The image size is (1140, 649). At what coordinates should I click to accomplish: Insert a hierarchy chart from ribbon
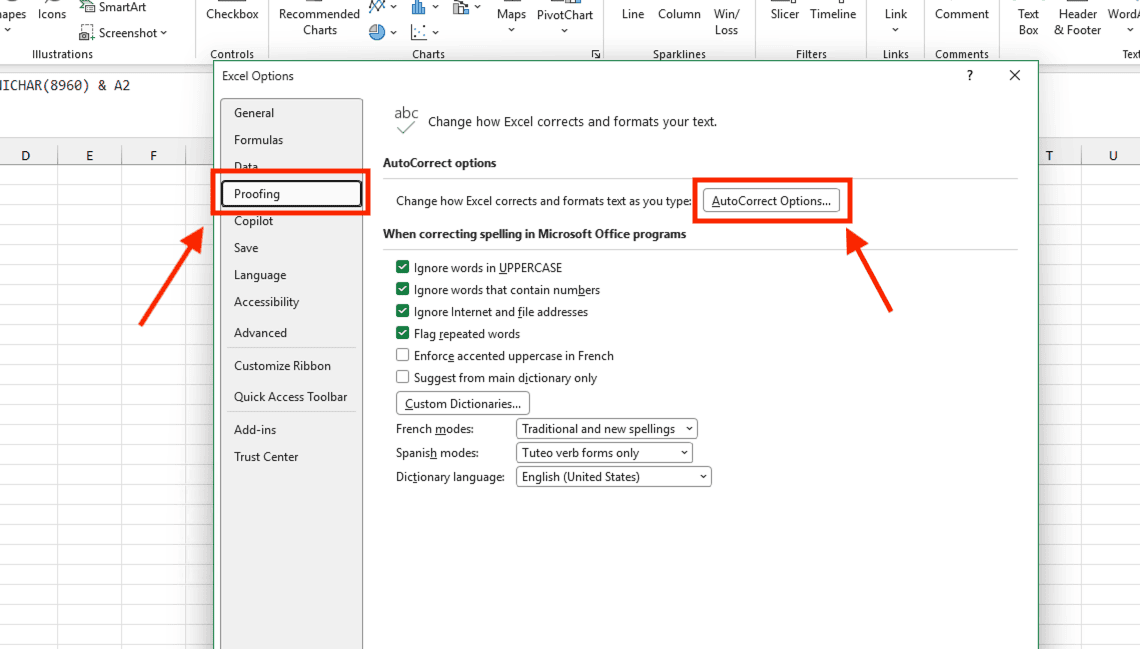(461, 7)
